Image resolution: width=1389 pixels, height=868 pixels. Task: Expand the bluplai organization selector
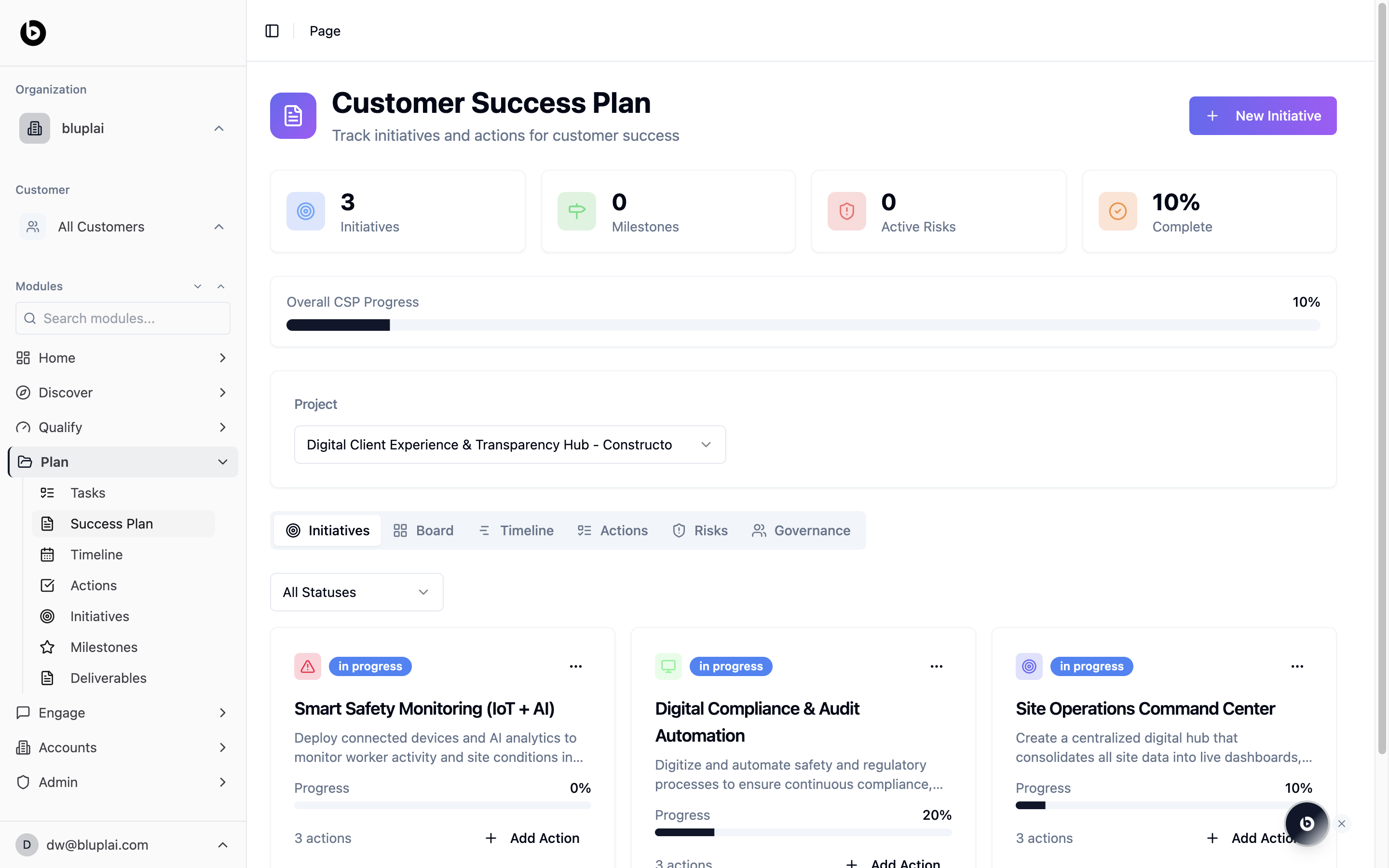click(x=122, y=129)
